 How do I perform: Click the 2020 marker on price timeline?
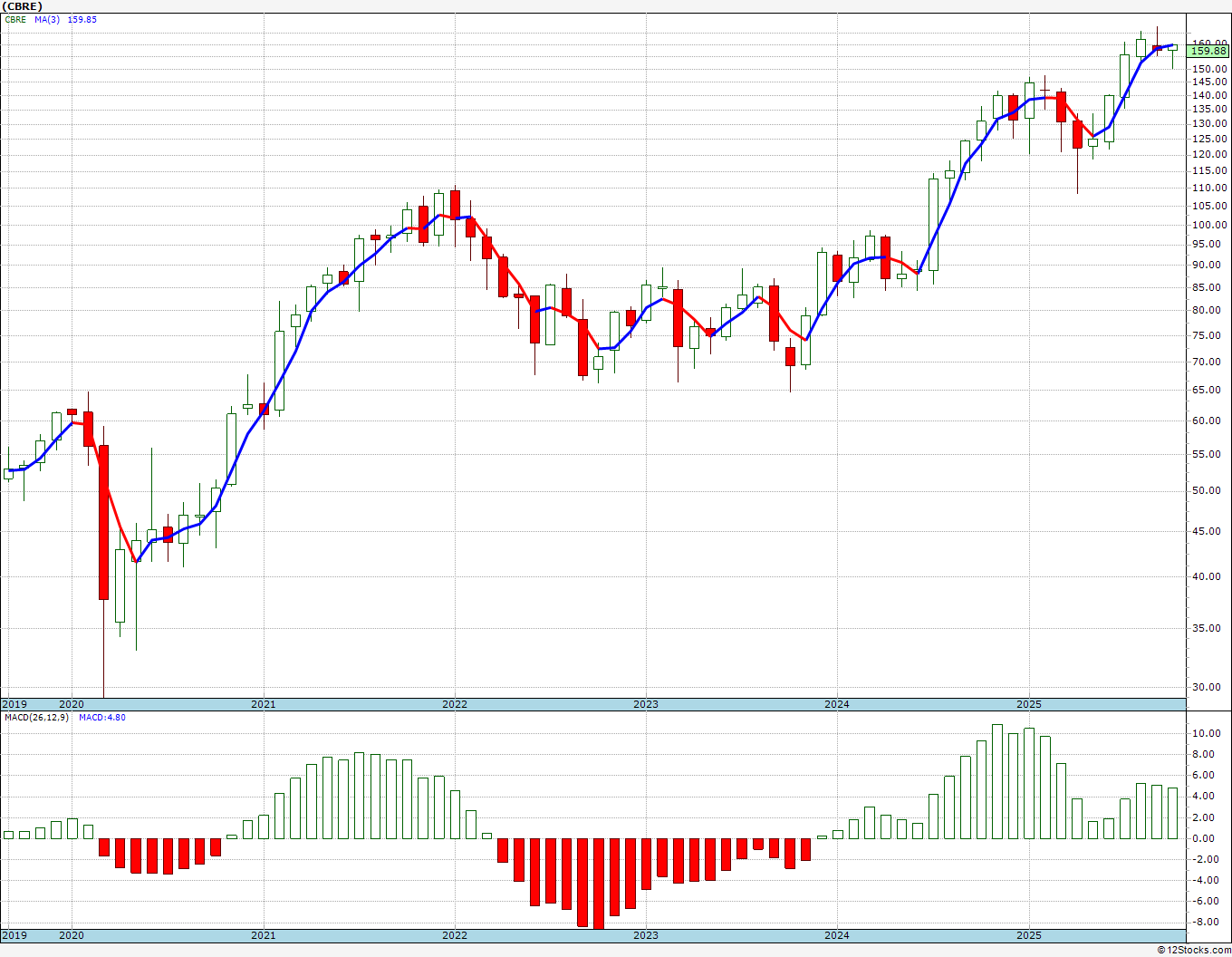(71, 704)
